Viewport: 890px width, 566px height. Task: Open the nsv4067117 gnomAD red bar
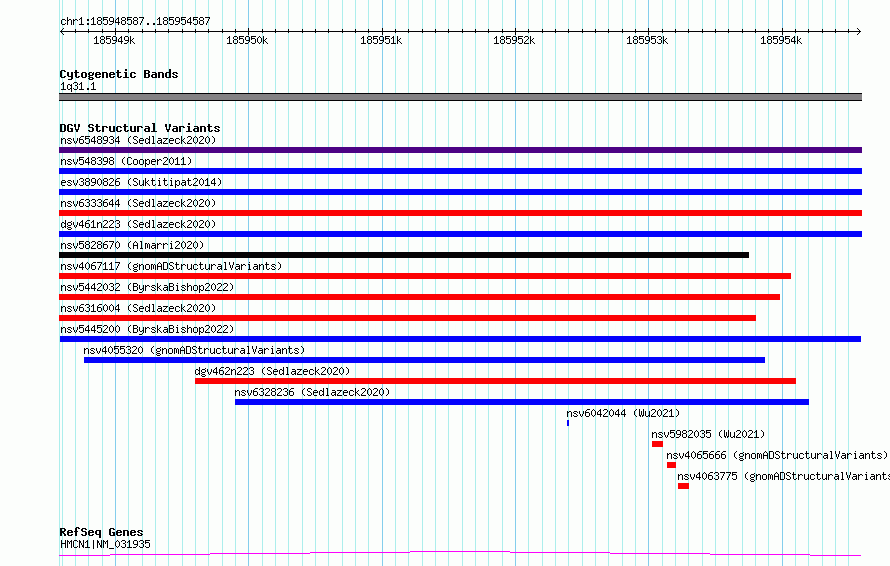[425, 276]
